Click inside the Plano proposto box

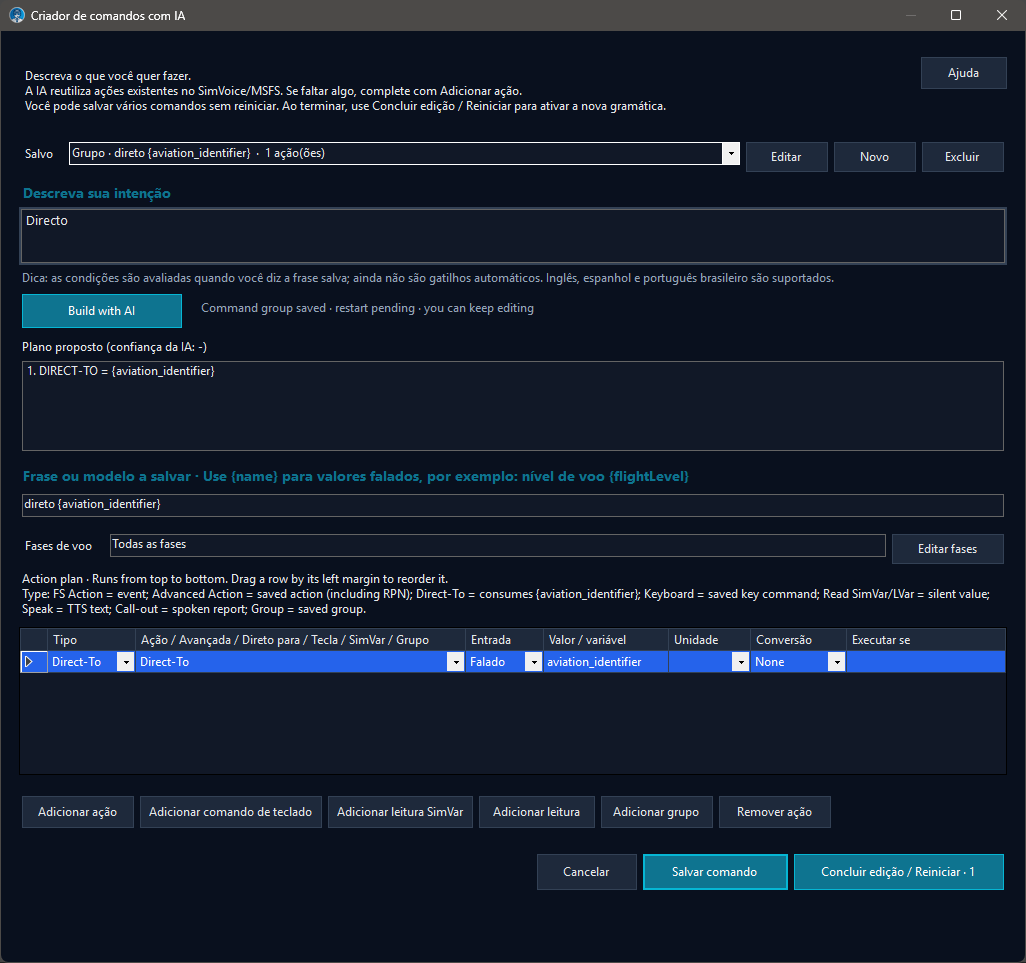(513, 406)
